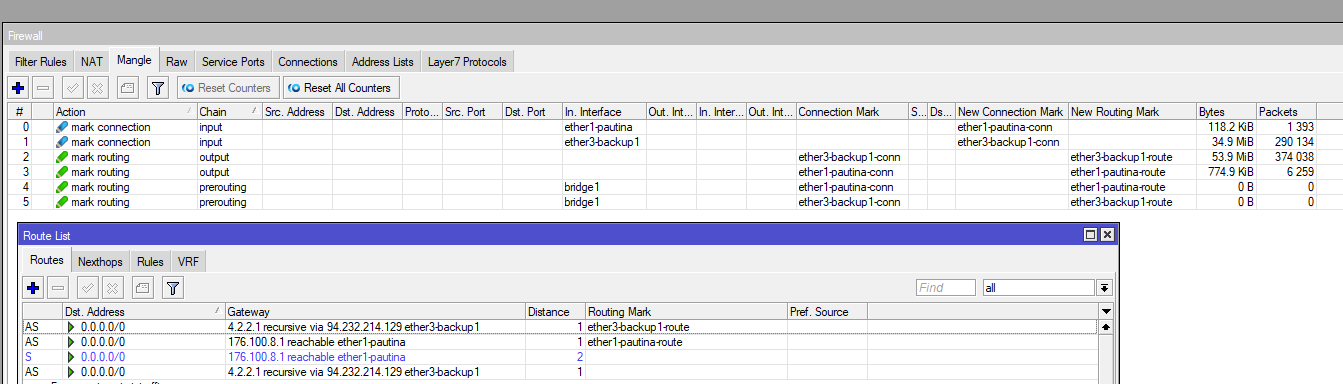Sort by Chain column header

(228, 112)
